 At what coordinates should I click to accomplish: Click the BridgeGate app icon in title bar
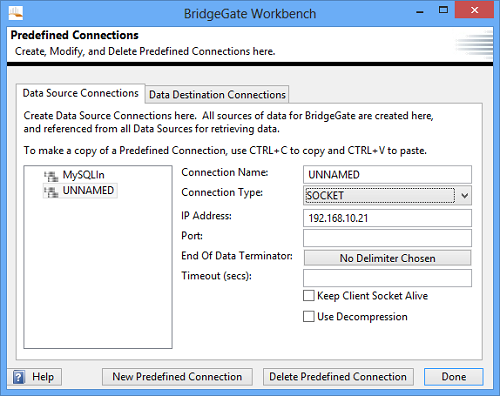click(x=15, y=13)
